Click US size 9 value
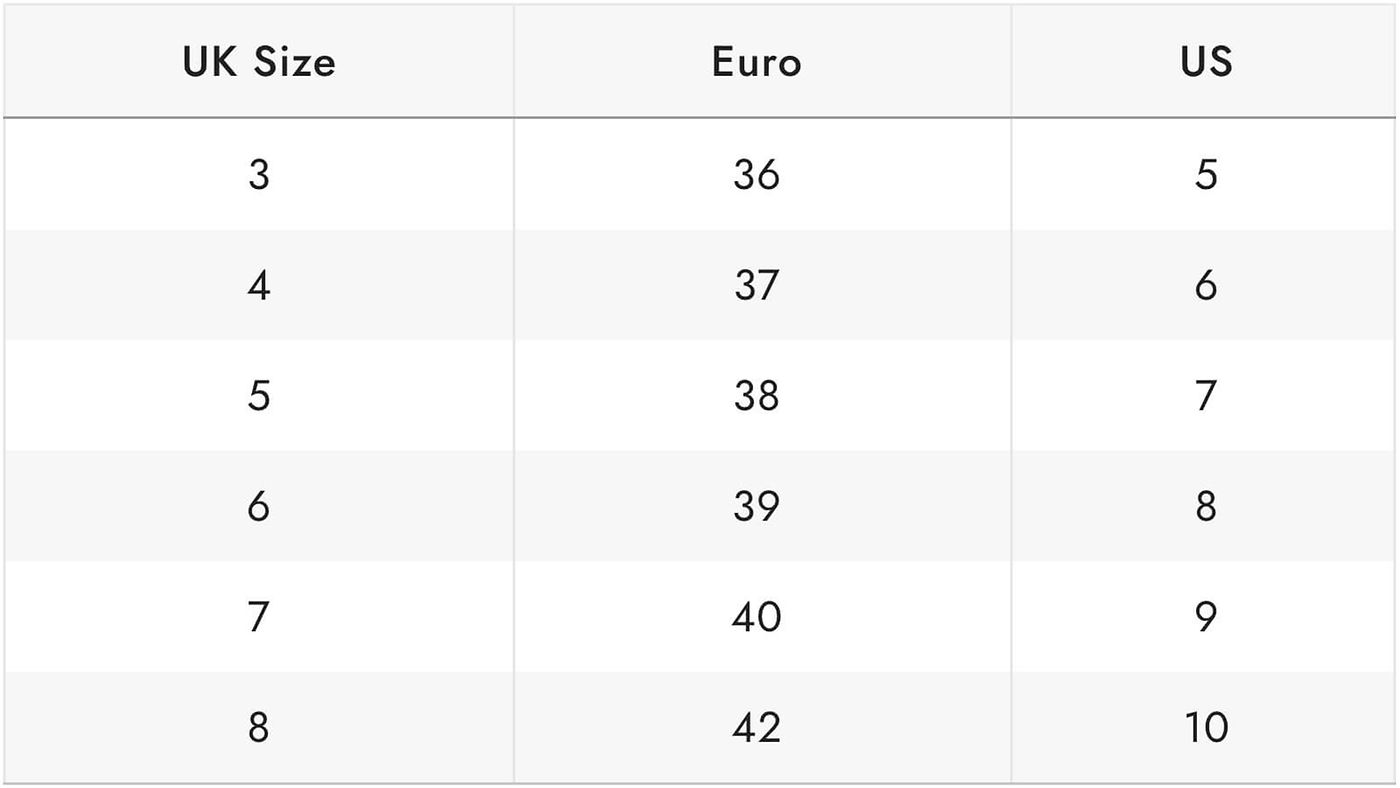 point(1206,617)
